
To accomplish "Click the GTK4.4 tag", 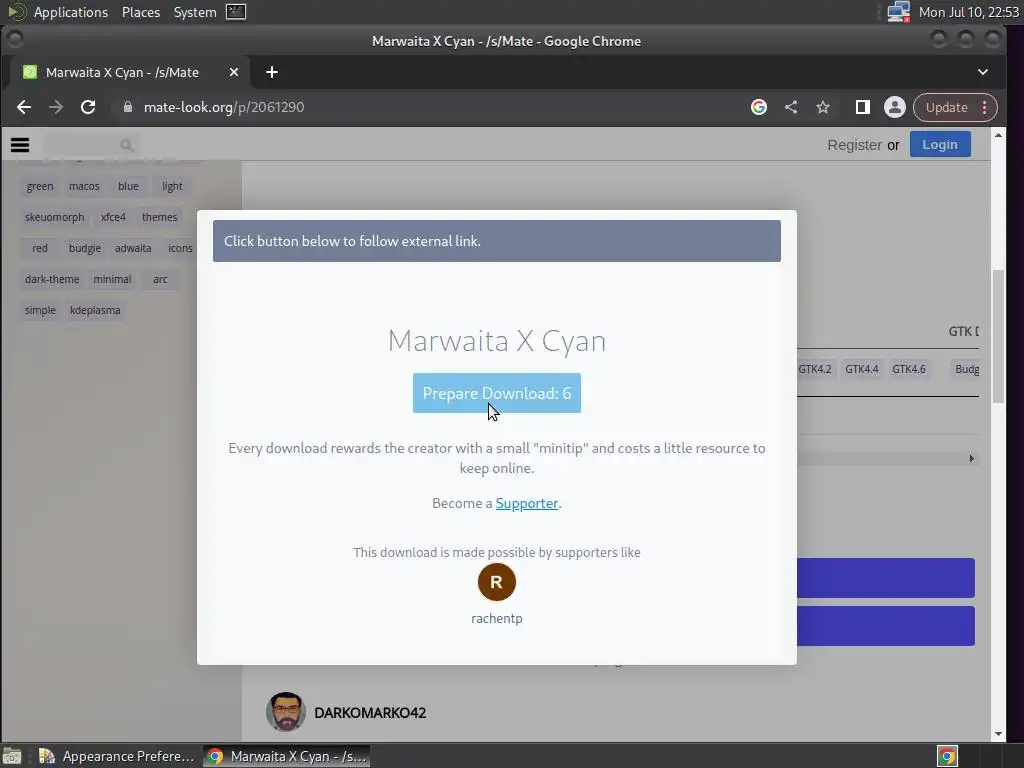I will pos(862,369).
